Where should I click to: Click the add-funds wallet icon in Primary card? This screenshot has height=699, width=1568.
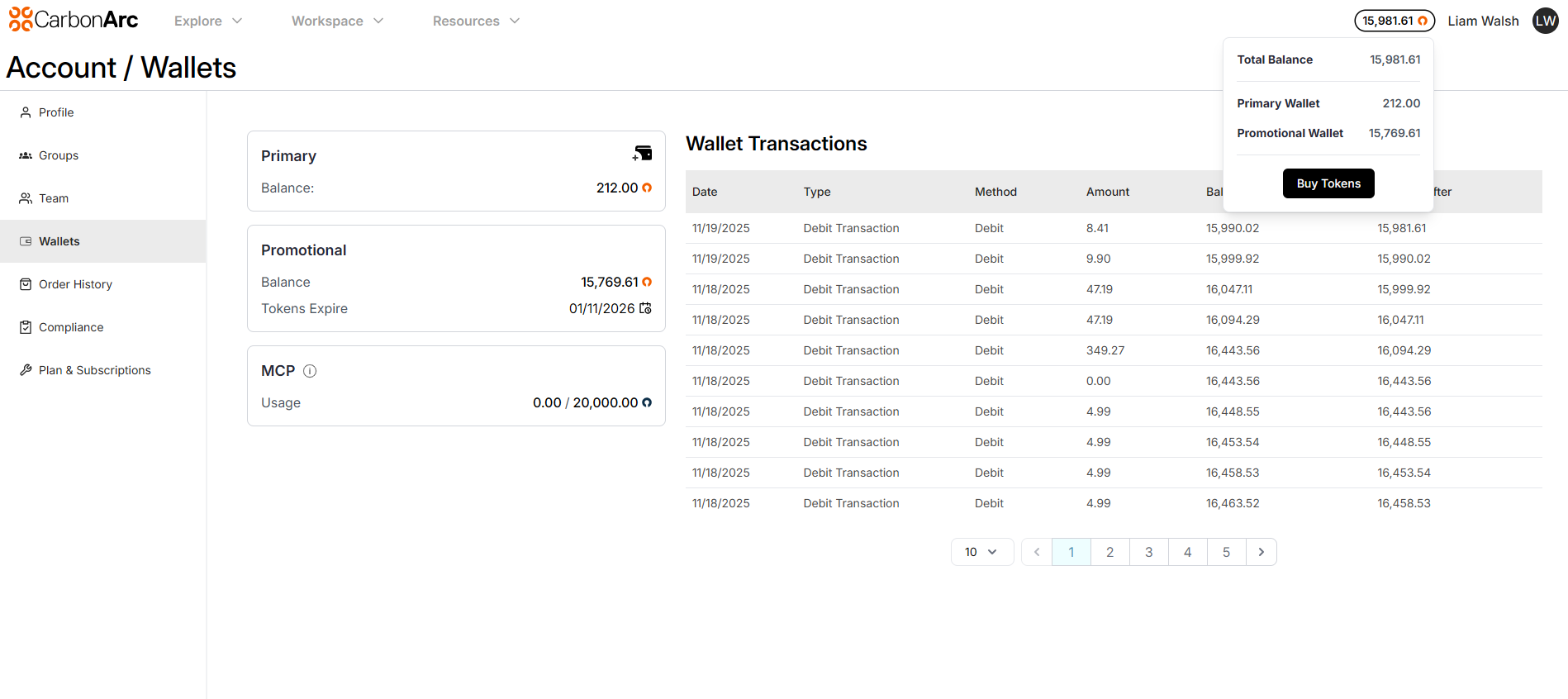click(x=643, y=154)
